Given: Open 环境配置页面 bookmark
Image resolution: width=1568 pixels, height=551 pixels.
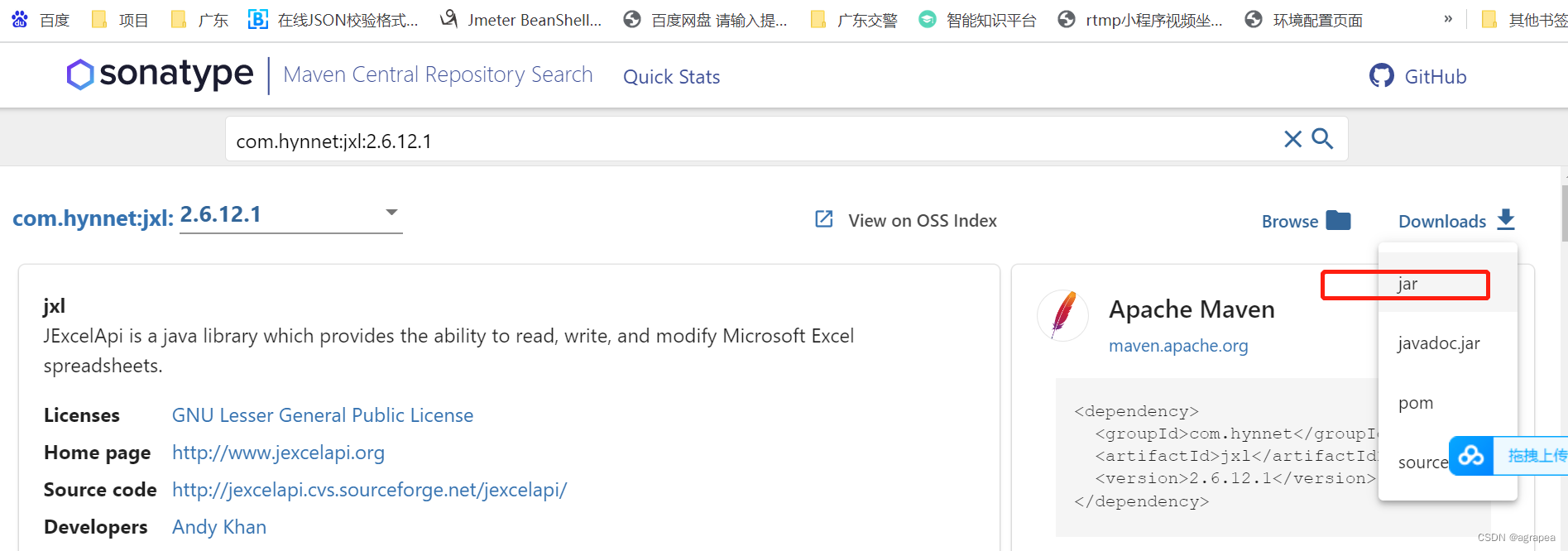Looking at the screenshot, I should coord(1304,20).
